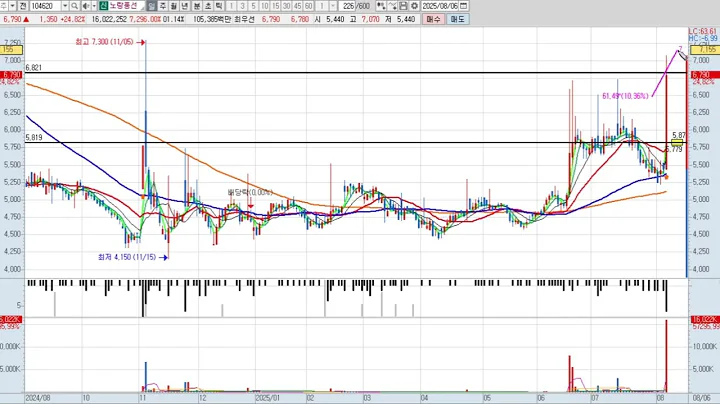
Task: Click 2024/08 label on time axis
Action: 38,398
